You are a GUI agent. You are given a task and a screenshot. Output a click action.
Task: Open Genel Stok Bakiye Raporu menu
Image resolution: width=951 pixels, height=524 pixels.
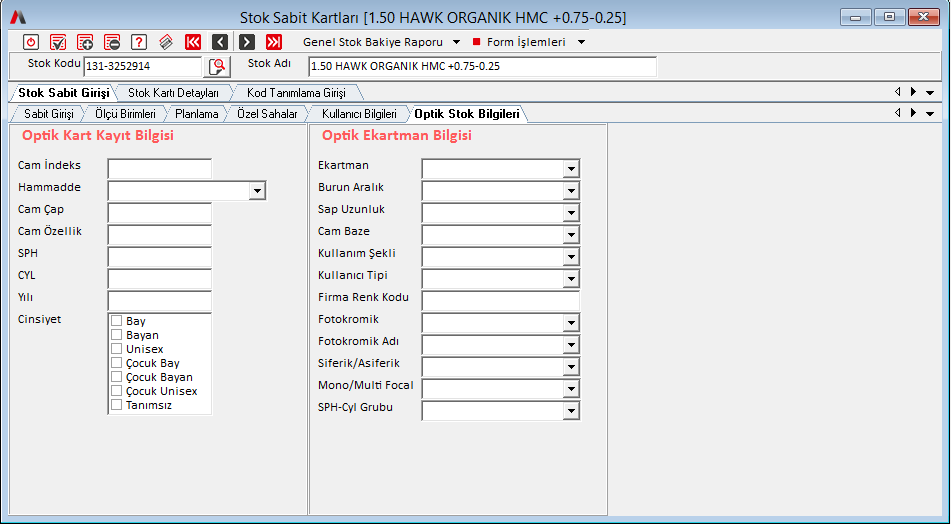[x=382, y=42]
